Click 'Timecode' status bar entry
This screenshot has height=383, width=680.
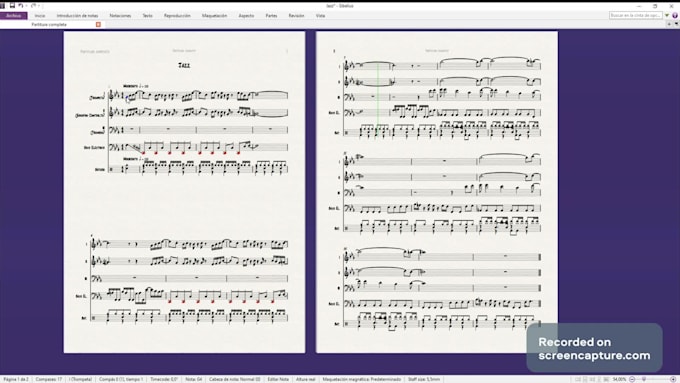click(x=164, y=379)
